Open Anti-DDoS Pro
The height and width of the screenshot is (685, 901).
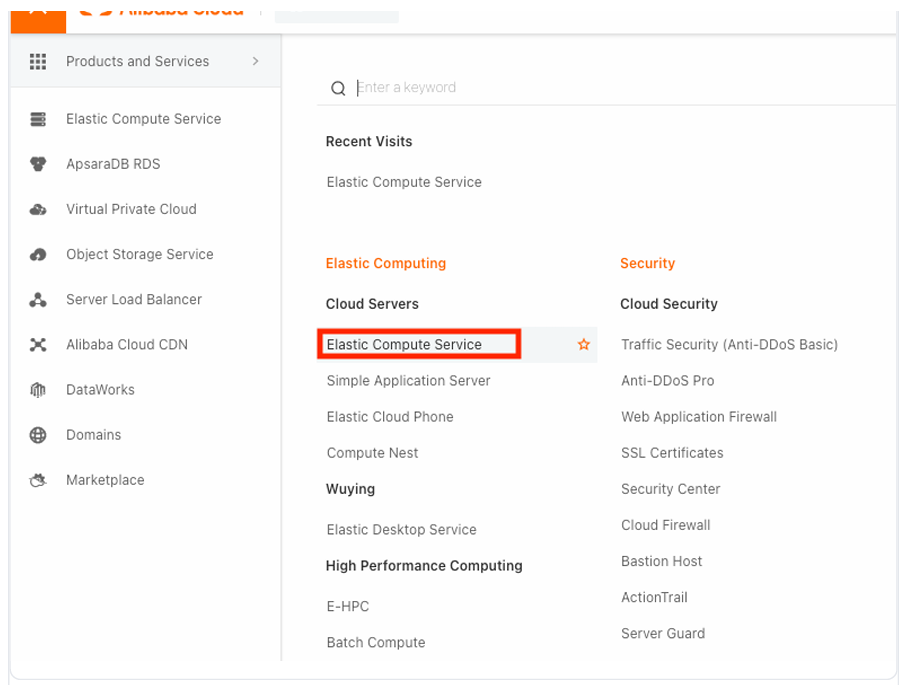click(x=667, y=381)
